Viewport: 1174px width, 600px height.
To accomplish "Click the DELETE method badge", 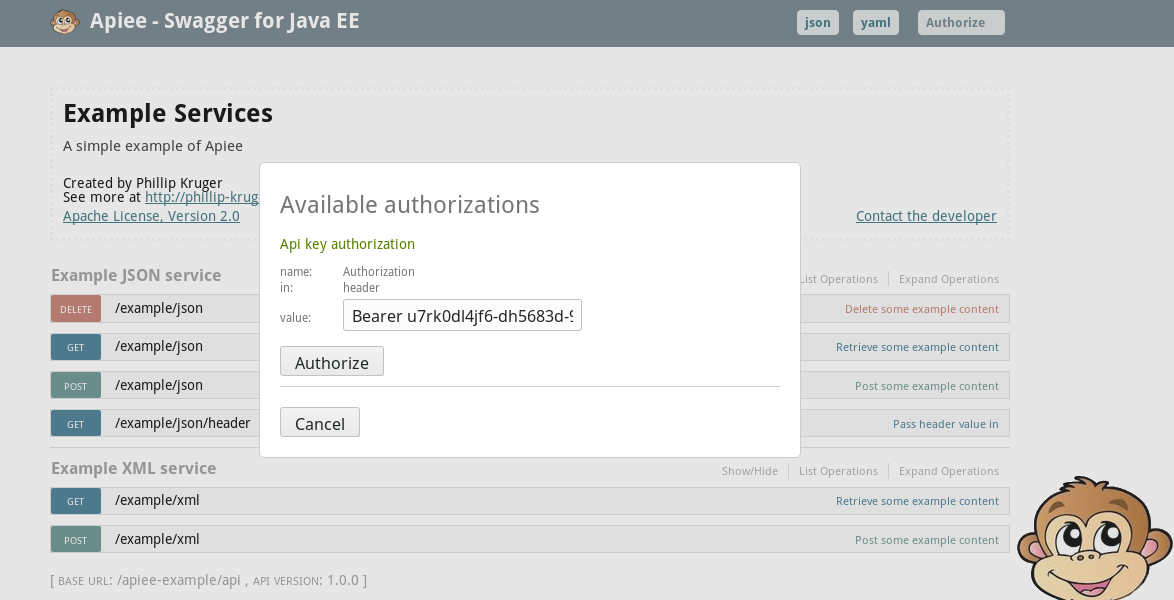I will (x=76, y=309).
